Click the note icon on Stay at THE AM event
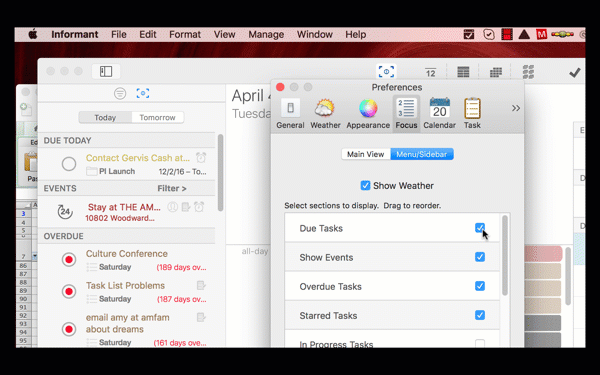Viewport: 600px width, 375px height. [x=186, y=207]
